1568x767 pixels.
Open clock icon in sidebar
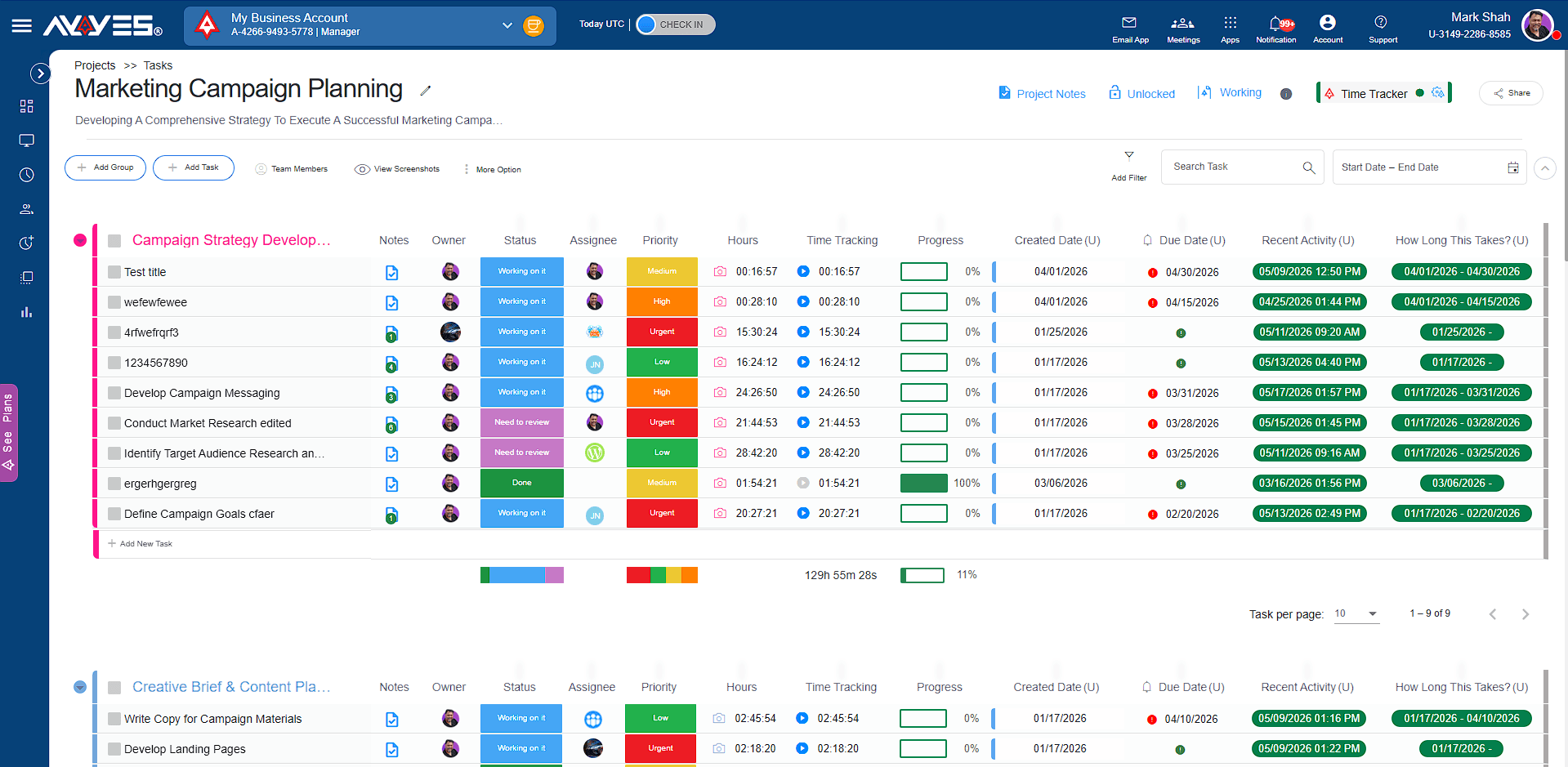point(27,175)
